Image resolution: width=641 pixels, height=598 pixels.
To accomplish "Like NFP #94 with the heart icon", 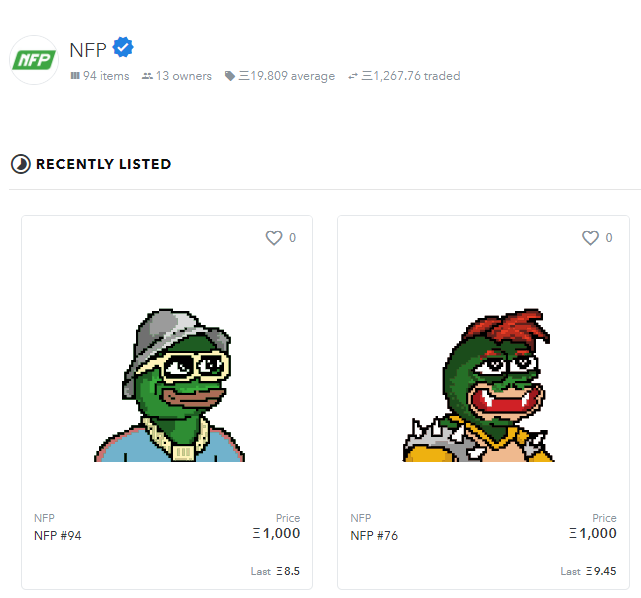I will point(274,237).
